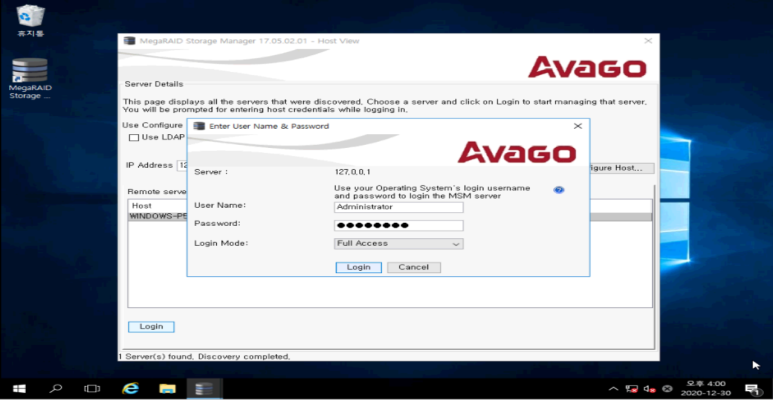Click the tray icon left of clock

pos(667,389)
